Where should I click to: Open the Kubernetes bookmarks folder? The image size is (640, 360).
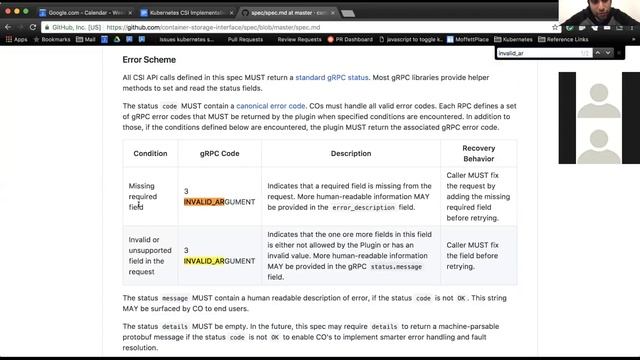tap(513, 40)
